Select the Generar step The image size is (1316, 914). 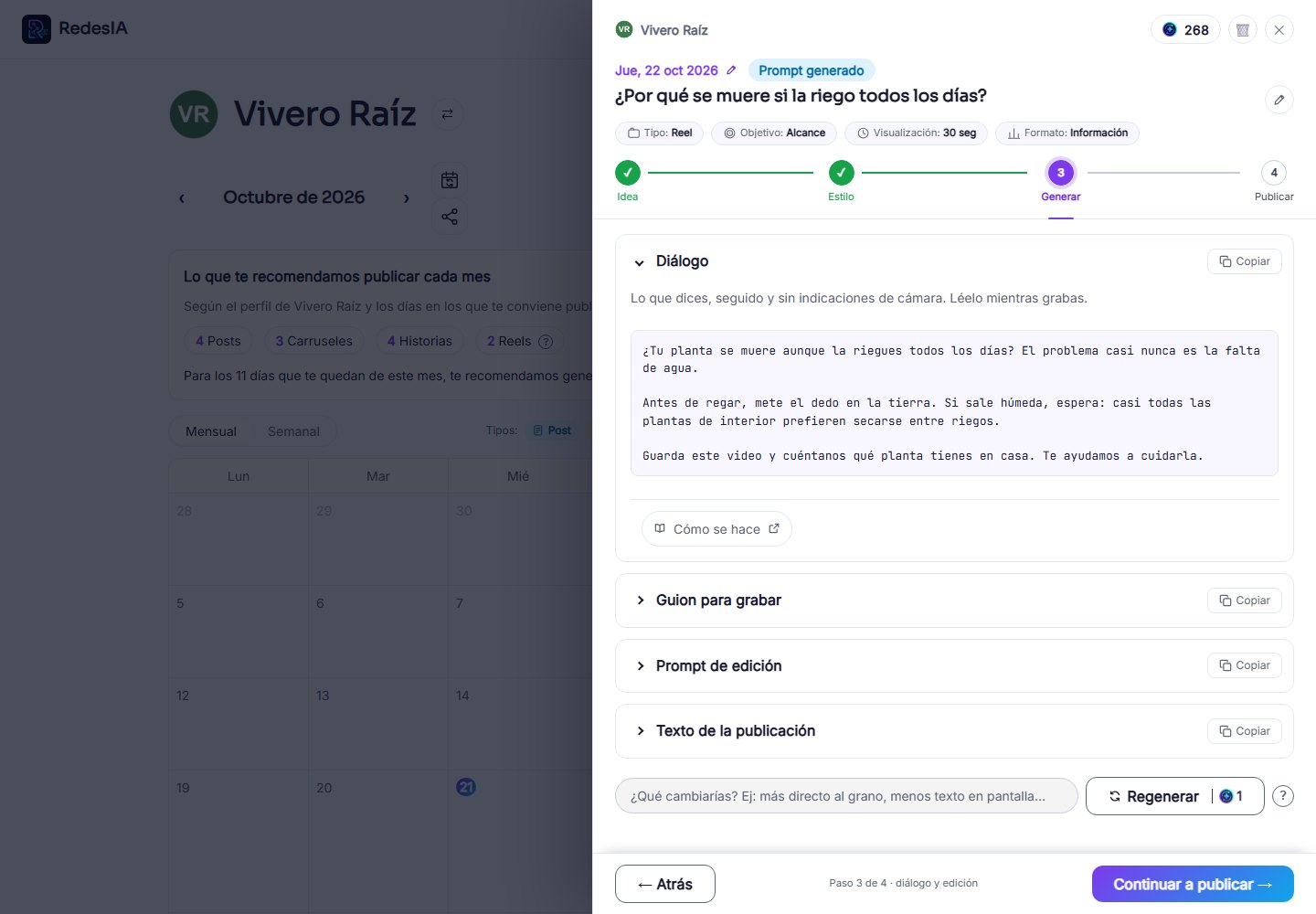tap(1061, 180)
